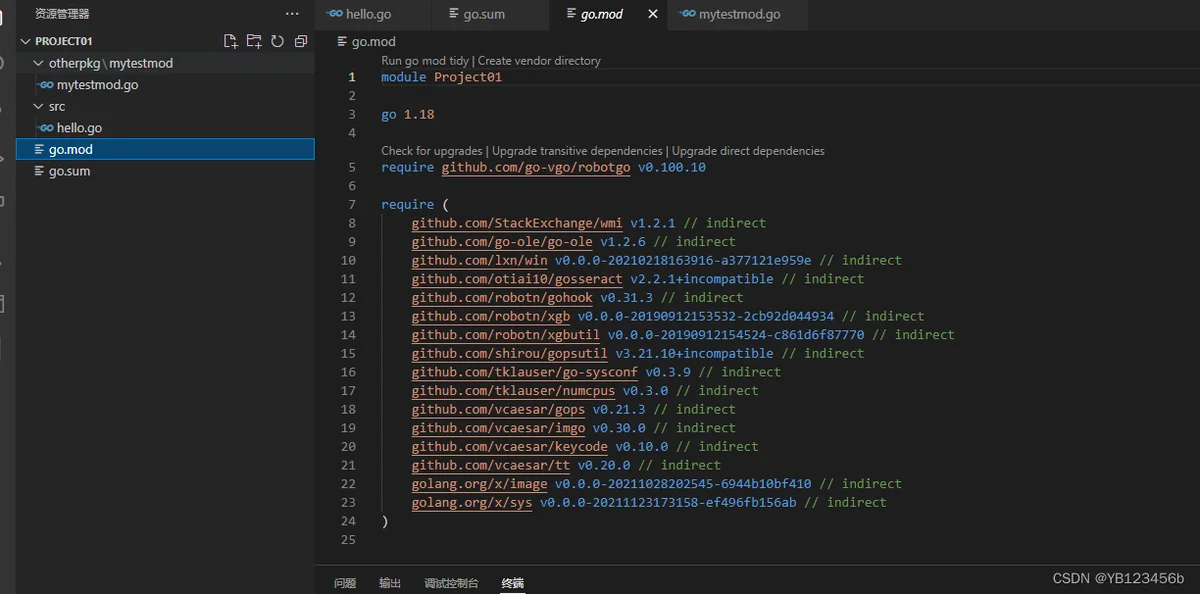This screenshot has width=1200, height=594.
Task: Close the go.mod editor tab
Action: (x=653, y=14)
